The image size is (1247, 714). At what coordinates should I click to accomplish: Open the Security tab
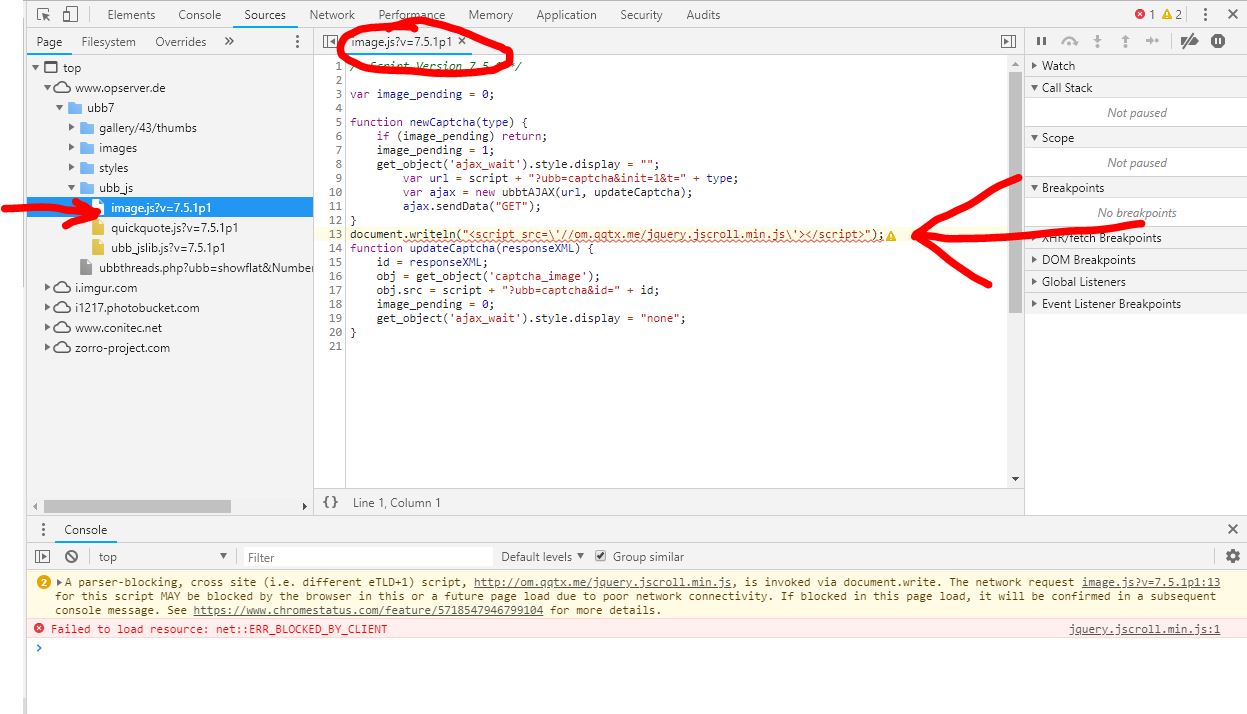(x=641, y=15)
